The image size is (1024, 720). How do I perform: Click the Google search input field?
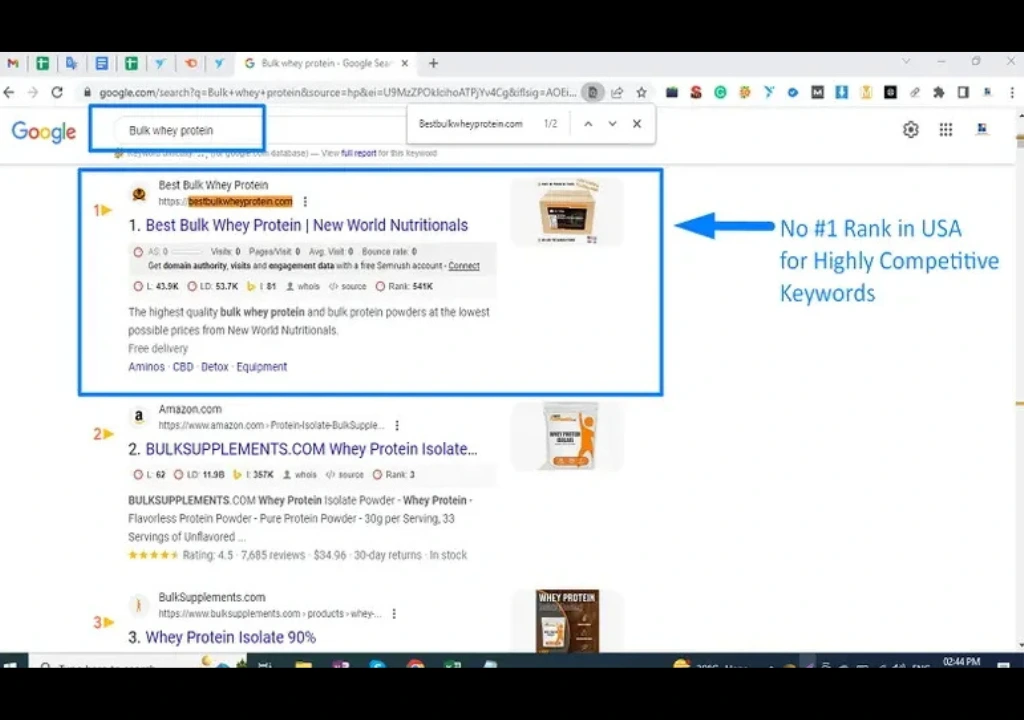[180, 130]
